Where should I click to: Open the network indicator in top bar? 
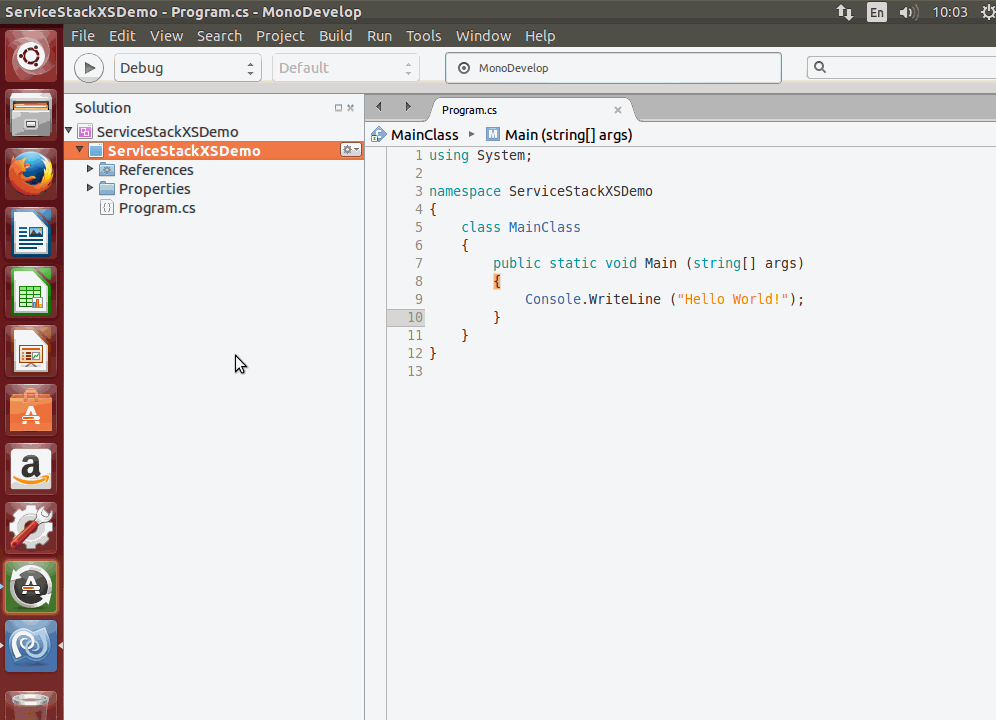[x=845, y=12]
